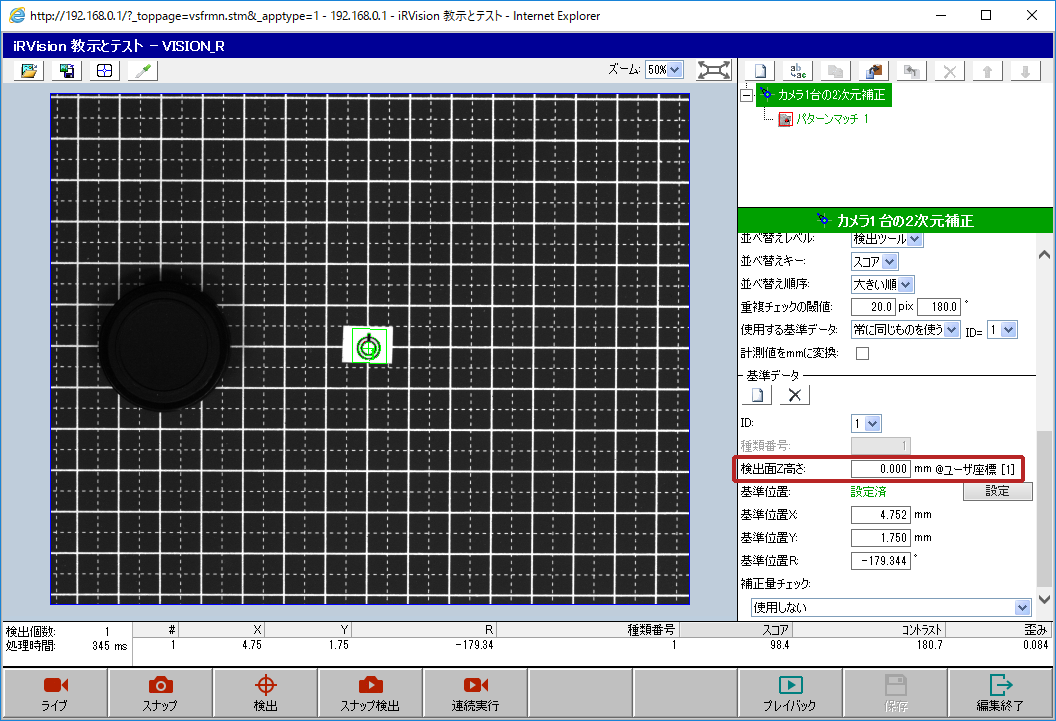1056x721 pixels.
Task: Click the save image icon
Action: [x=66, y=70]
